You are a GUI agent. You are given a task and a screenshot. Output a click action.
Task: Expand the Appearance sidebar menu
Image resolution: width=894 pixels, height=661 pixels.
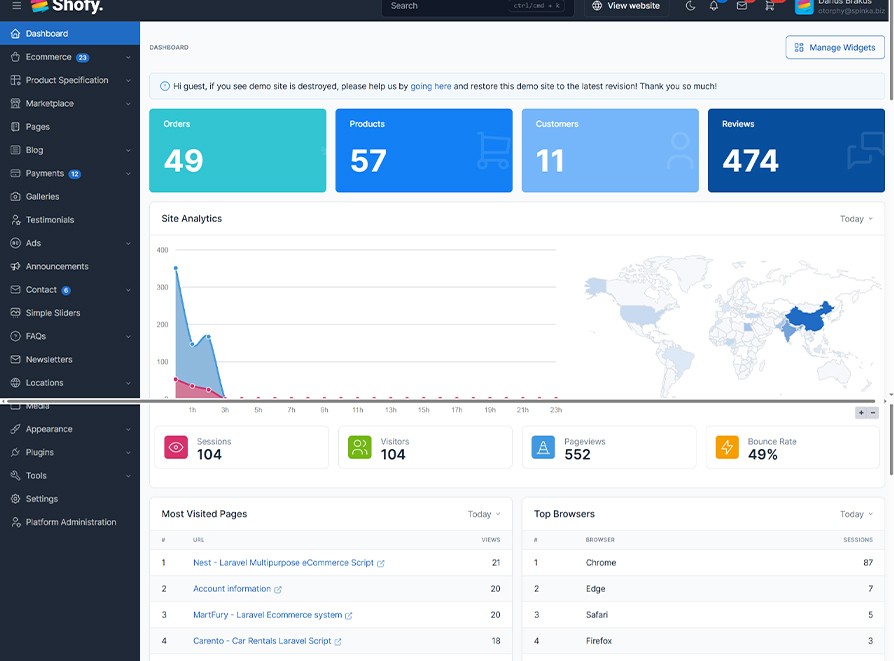pos(69,429)
